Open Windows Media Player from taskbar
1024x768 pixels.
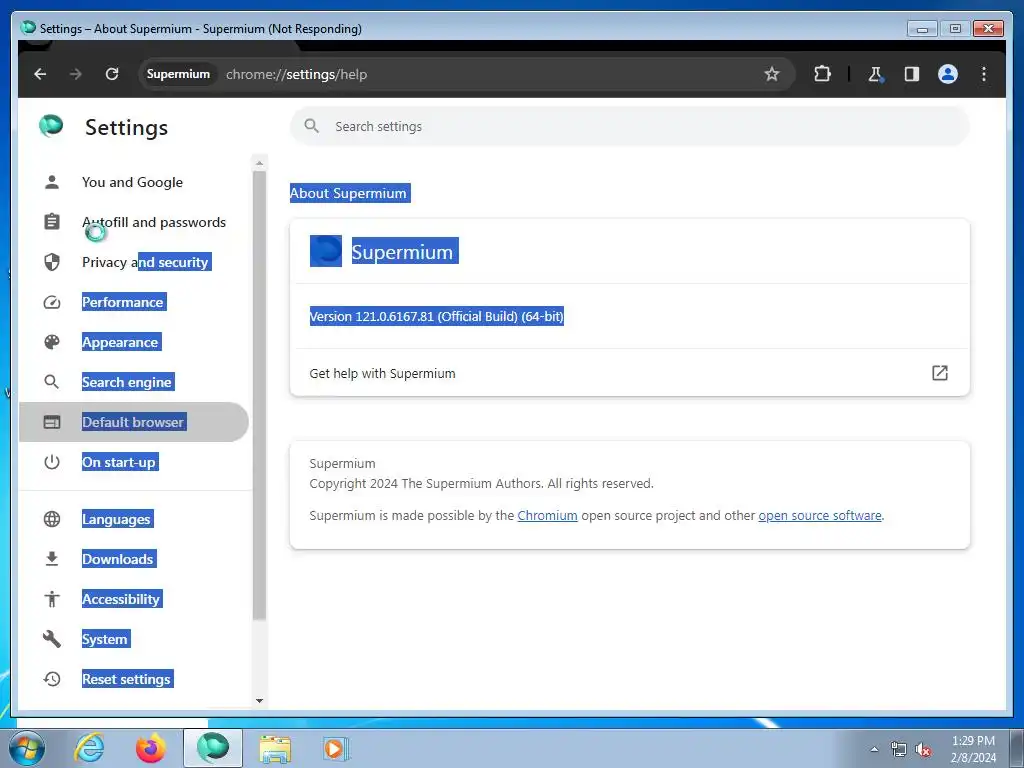click(336, 748)
